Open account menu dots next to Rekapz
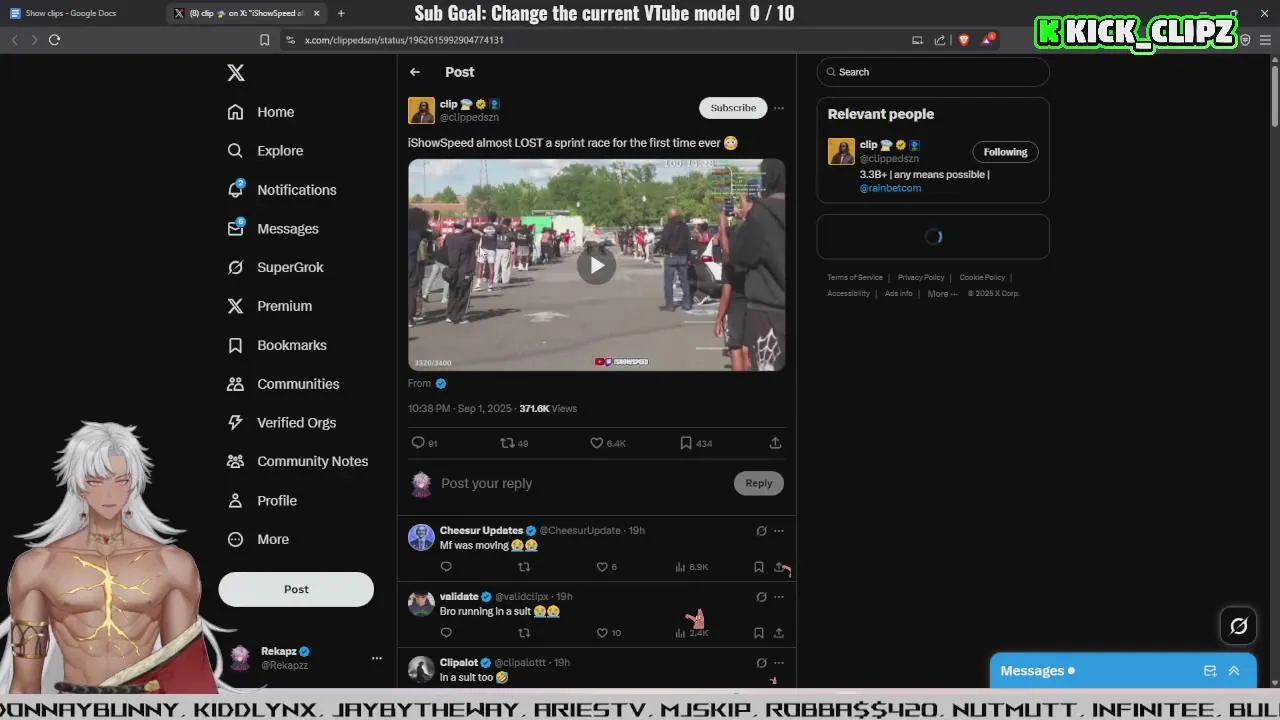Screen dimensions: 1280x720 pyautogui.click(x=377, y=658)
